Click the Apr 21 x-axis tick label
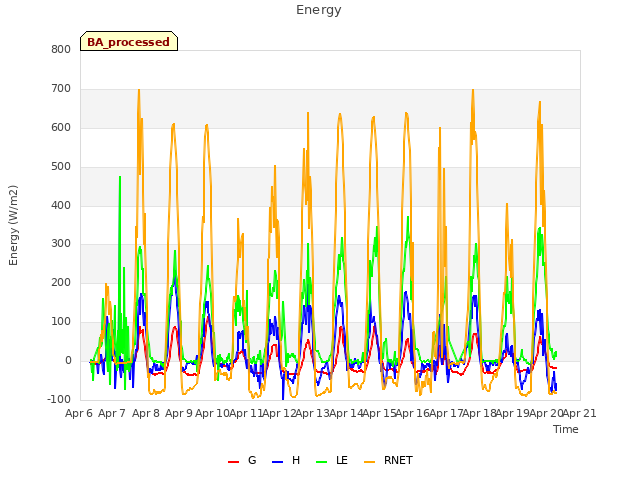This screenshot has width=640, height=480. pos(580,413)
